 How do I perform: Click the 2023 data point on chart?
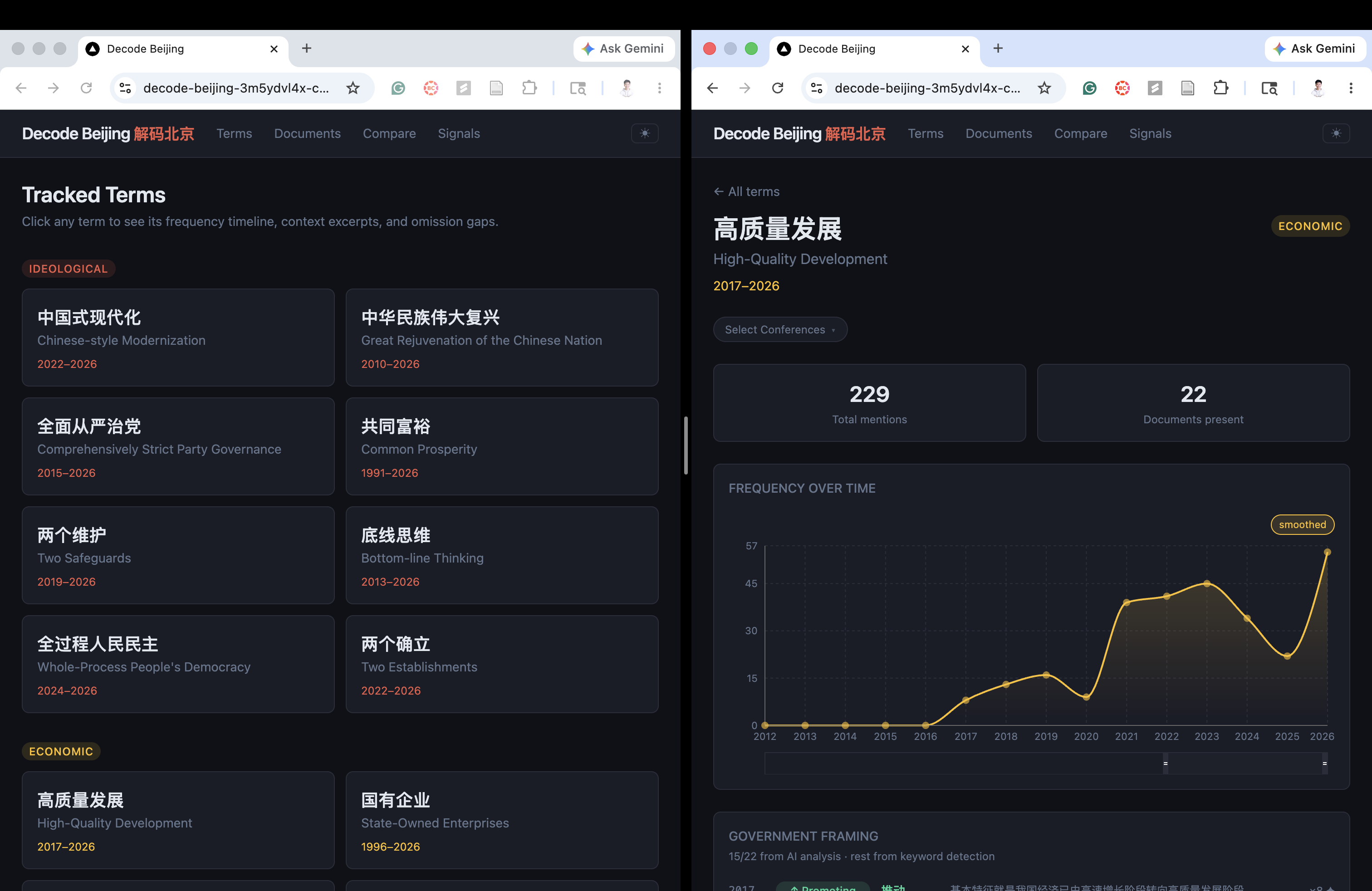pyautogui.click(x=1206, y=583)
